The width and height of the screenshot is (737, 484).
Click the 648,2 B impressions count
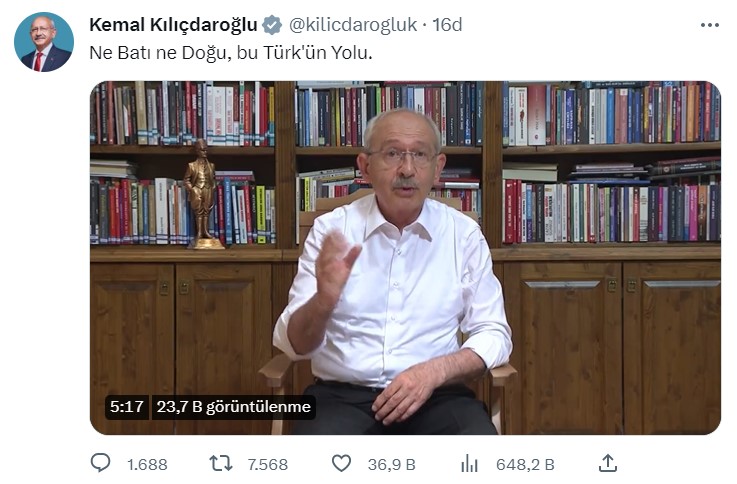[525, 465]
